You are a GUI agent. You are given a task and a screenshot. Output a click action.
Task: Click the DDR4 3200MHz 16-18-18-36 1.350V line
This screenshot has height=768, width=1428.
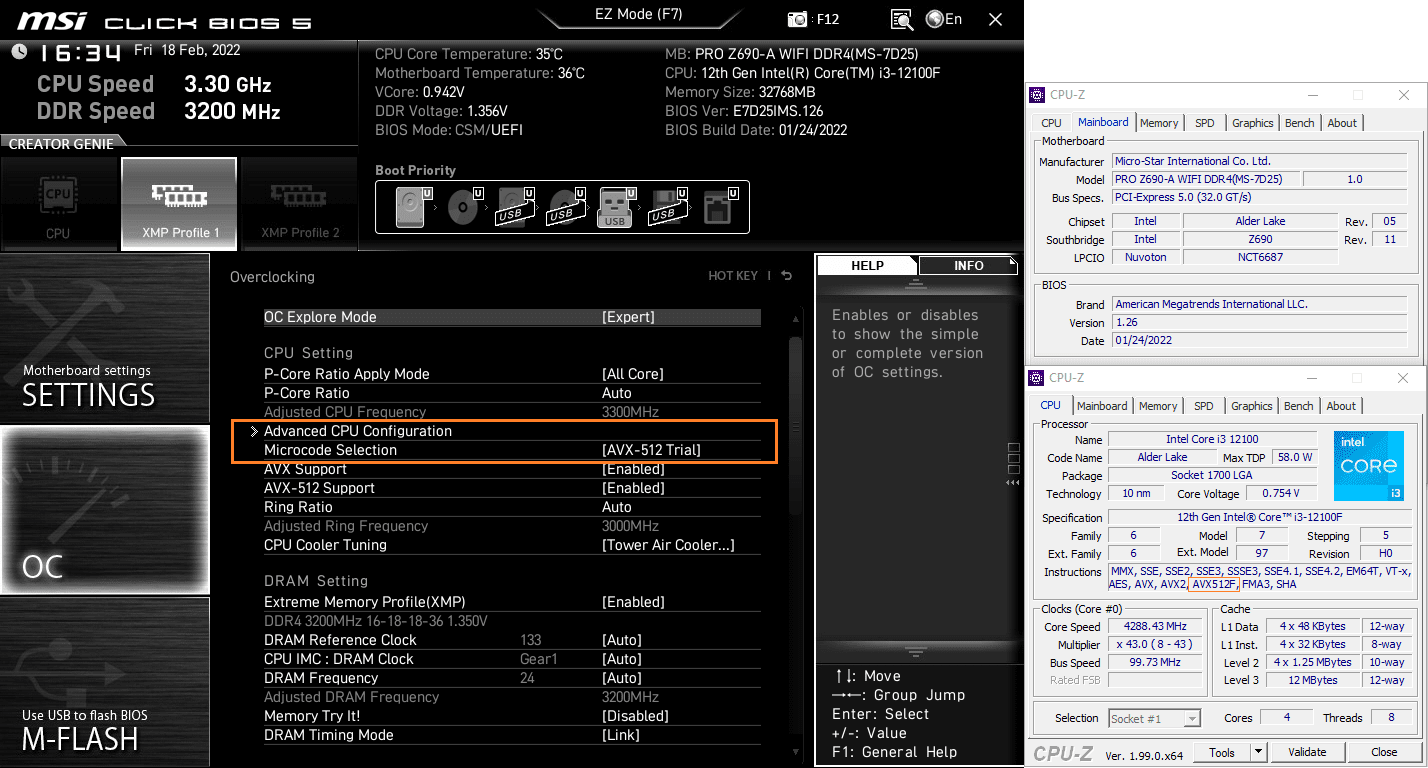pos(375,621)
